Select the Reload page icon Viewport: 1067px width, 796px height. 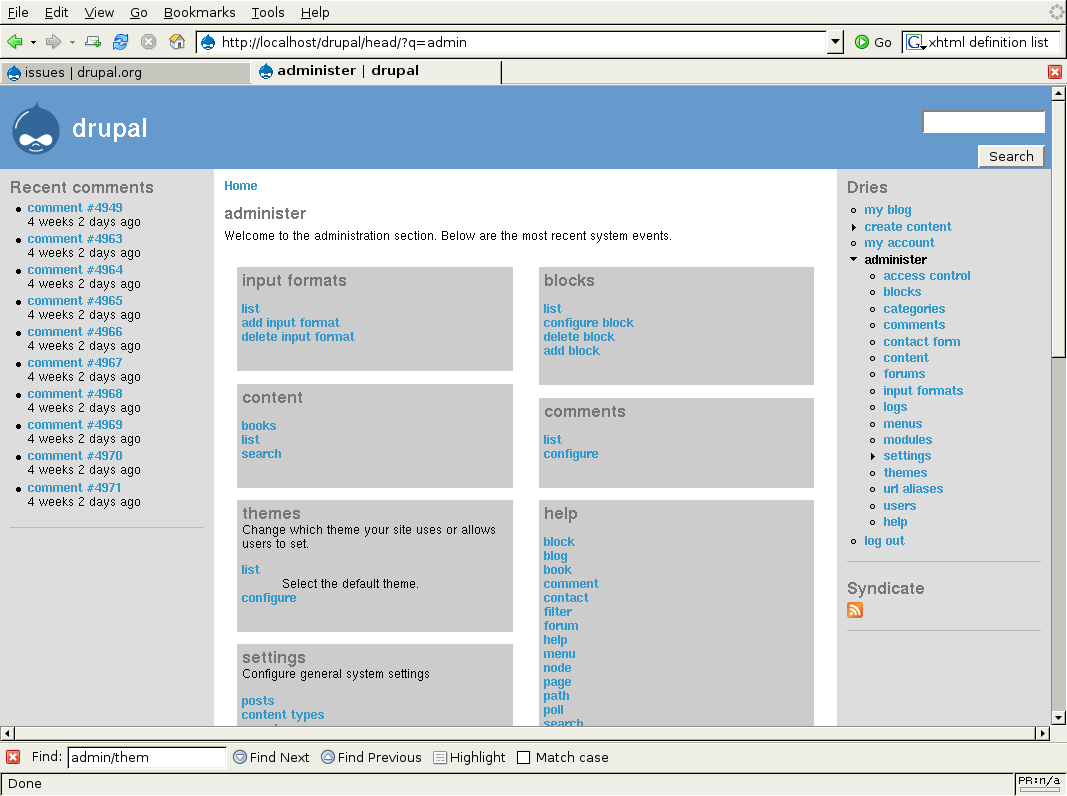[121, 41]
